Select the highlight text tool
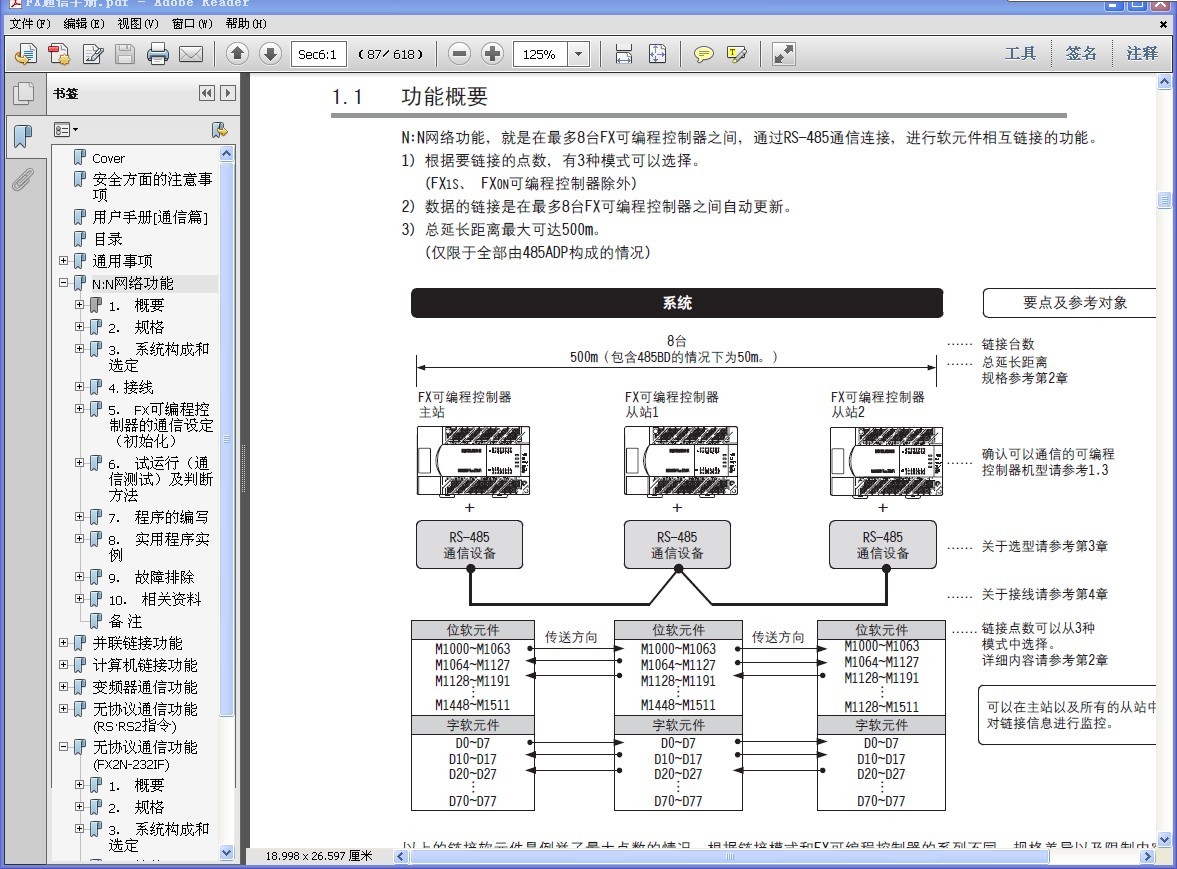Image resolution: width=1177 pixels, height=869 pixels. [737, 54]
